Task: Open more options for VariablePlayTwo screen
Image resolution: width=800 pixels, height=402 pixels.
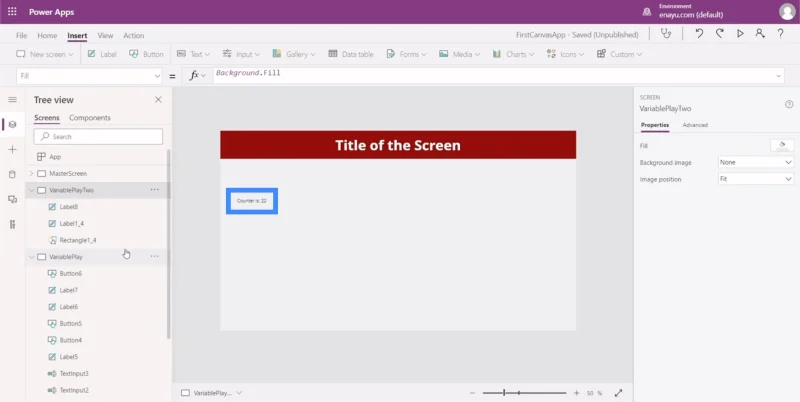Action: [x=155, y=190]
